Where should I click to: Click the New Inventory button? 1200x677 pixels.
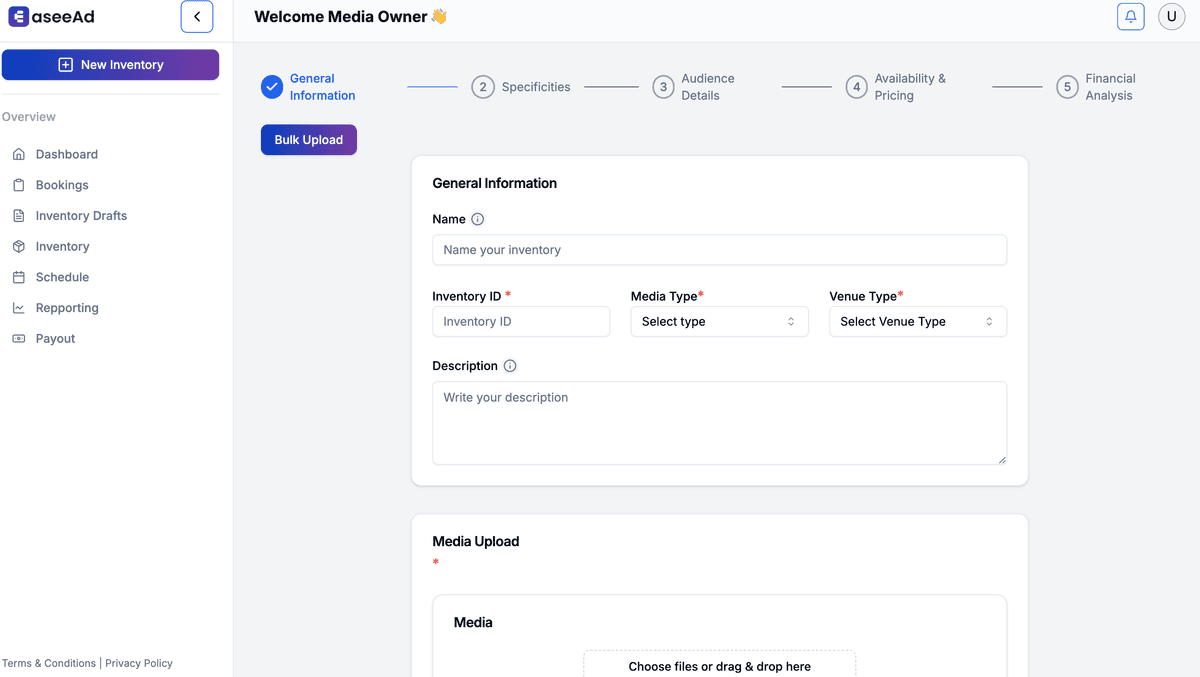(110, 65)
